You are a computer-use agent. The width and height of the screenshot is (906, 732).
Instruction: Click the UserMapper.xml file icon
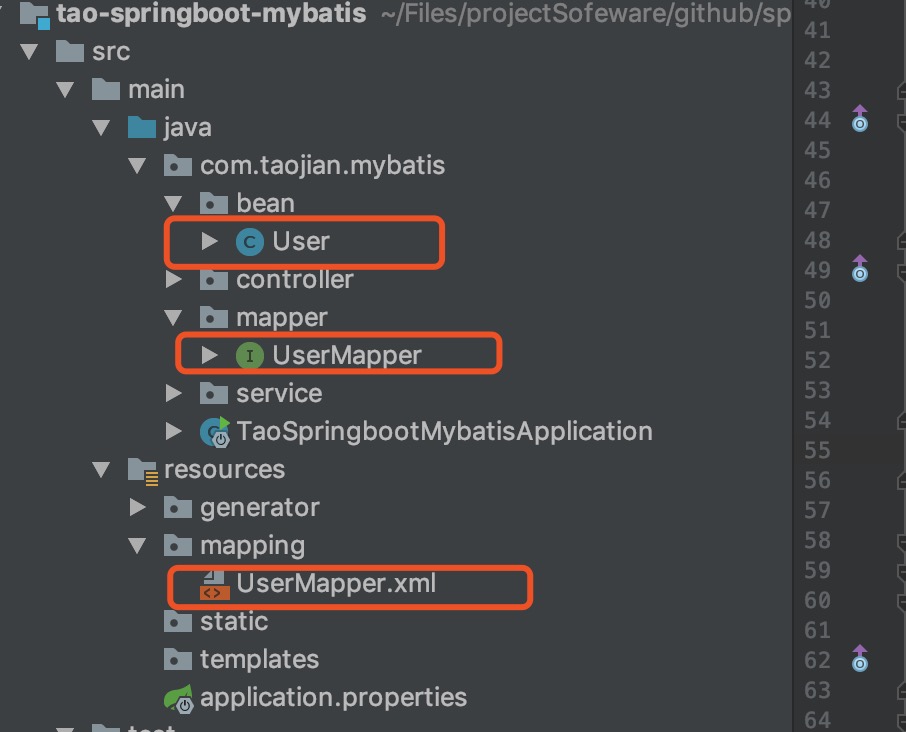[214, 584]
